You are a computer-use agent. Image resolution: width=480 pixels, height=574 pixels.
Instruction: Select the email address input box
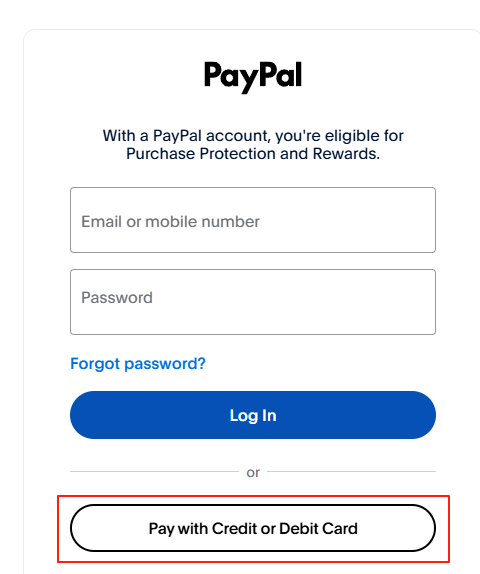[253, 220]
